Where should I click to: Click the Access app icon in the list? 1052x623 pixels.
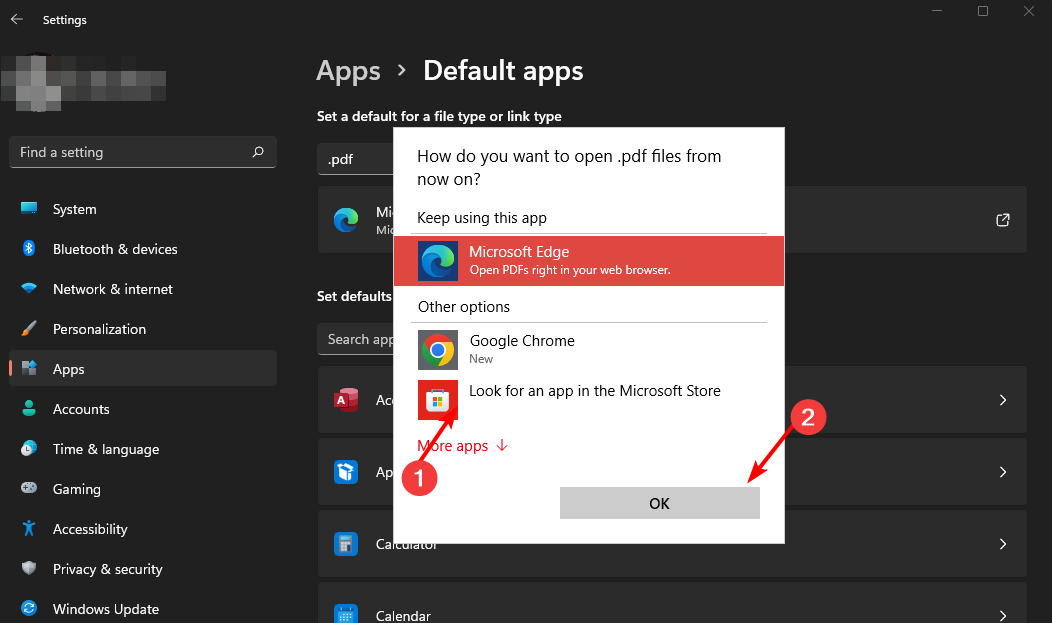pyautogui.click(x=346, y=400)
